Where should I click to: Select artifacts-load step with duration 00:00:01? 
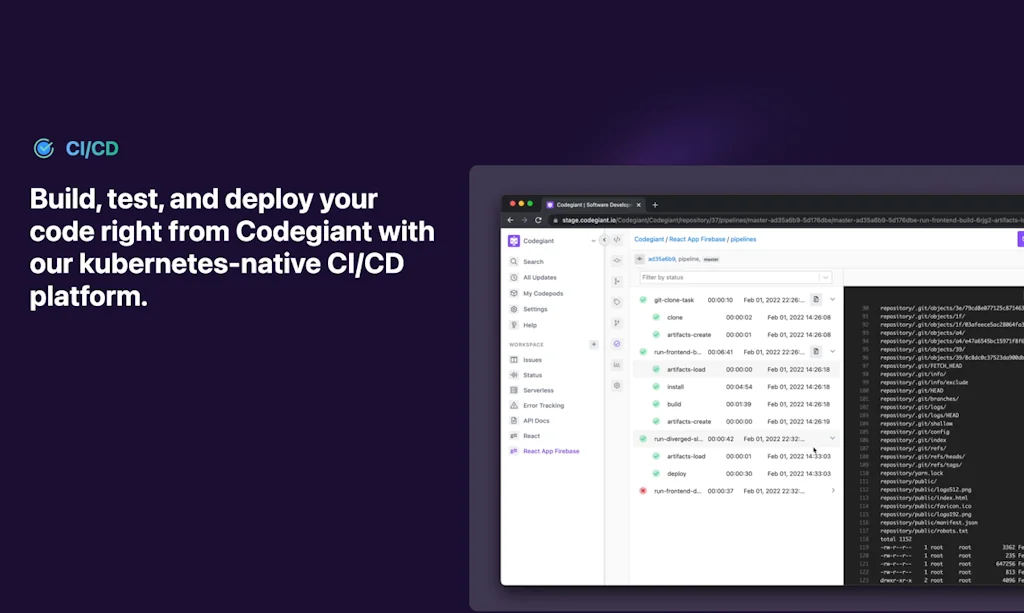tap(736, 456)
